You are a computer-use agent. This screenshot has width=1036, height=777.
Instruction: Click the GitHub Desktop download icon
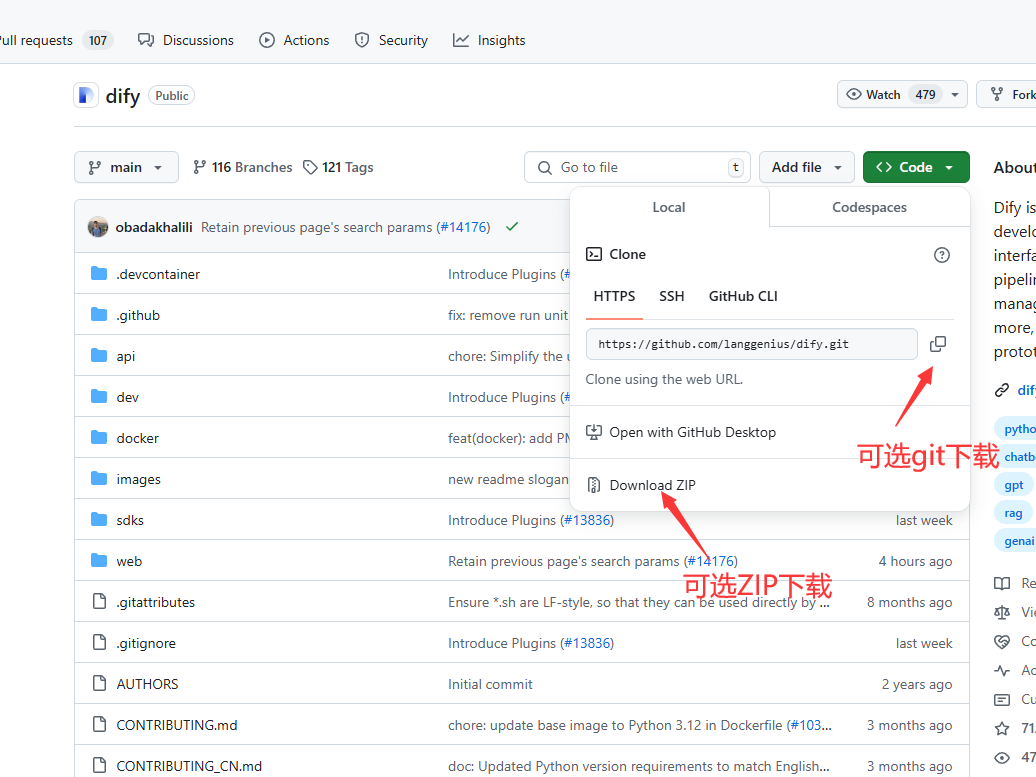tap(594, 432)
